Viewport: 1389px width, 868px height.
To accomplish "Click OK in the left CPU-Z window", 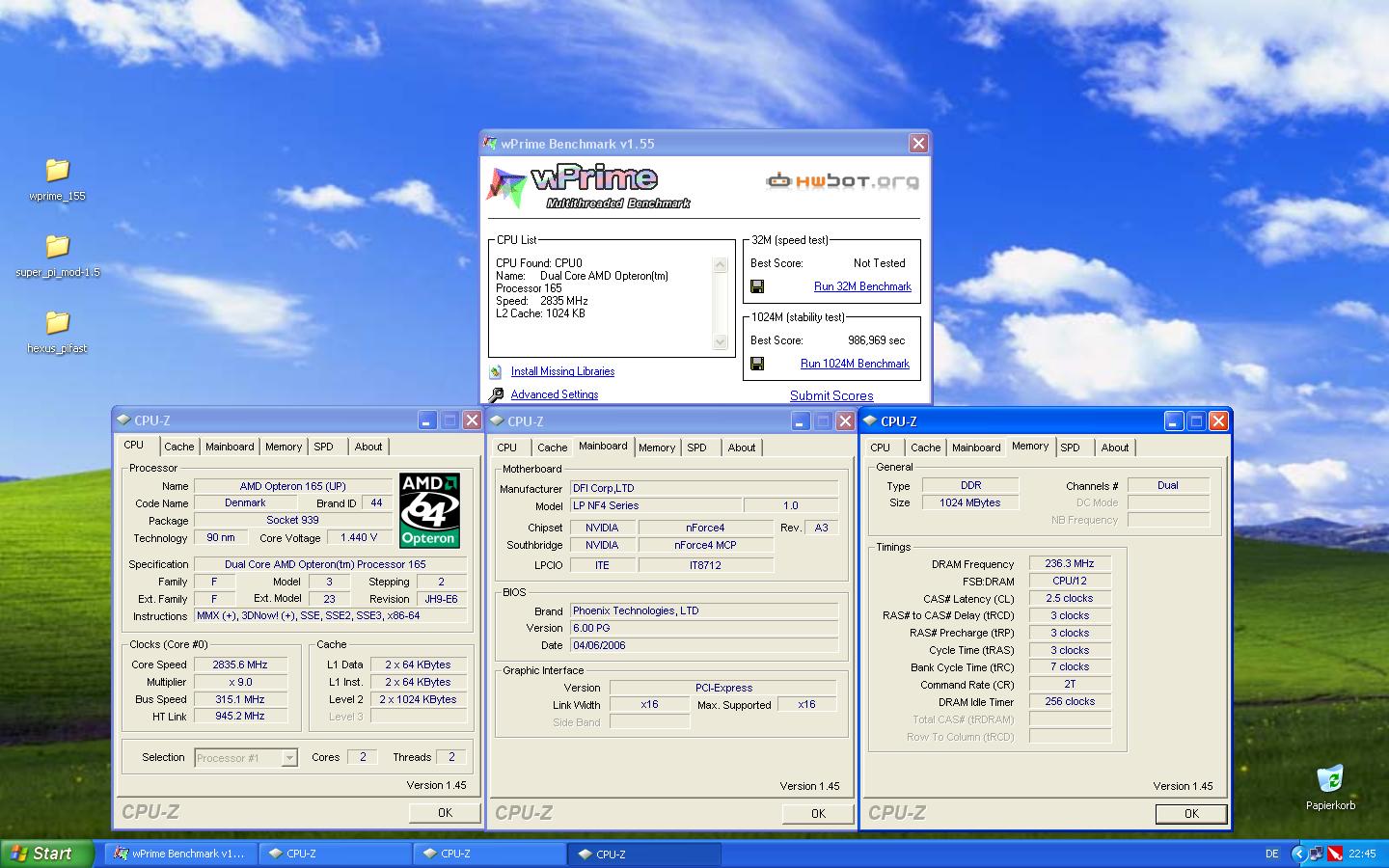I will click(x=445, y=813).
